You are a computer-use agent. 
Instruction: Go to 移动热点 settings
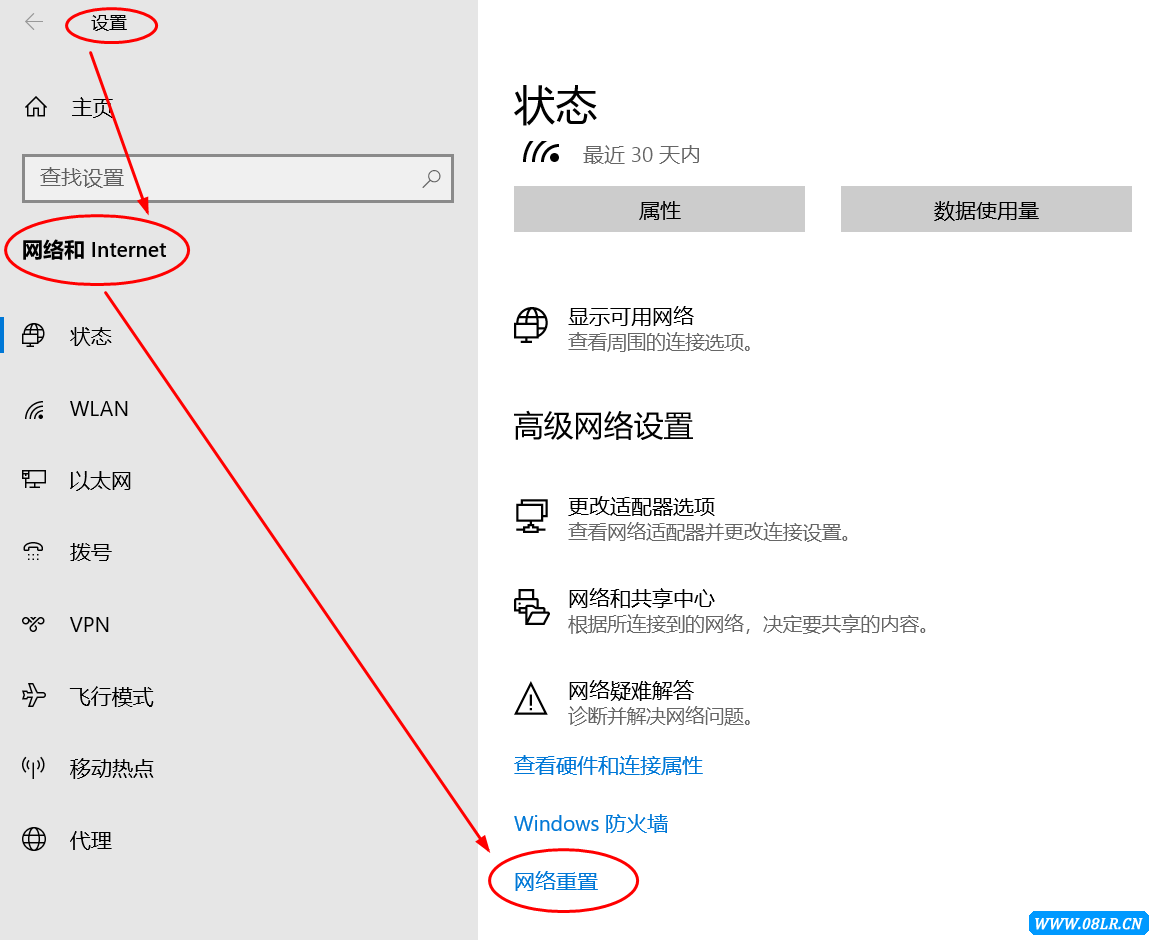pyautogui.click(x=111, y=768)
